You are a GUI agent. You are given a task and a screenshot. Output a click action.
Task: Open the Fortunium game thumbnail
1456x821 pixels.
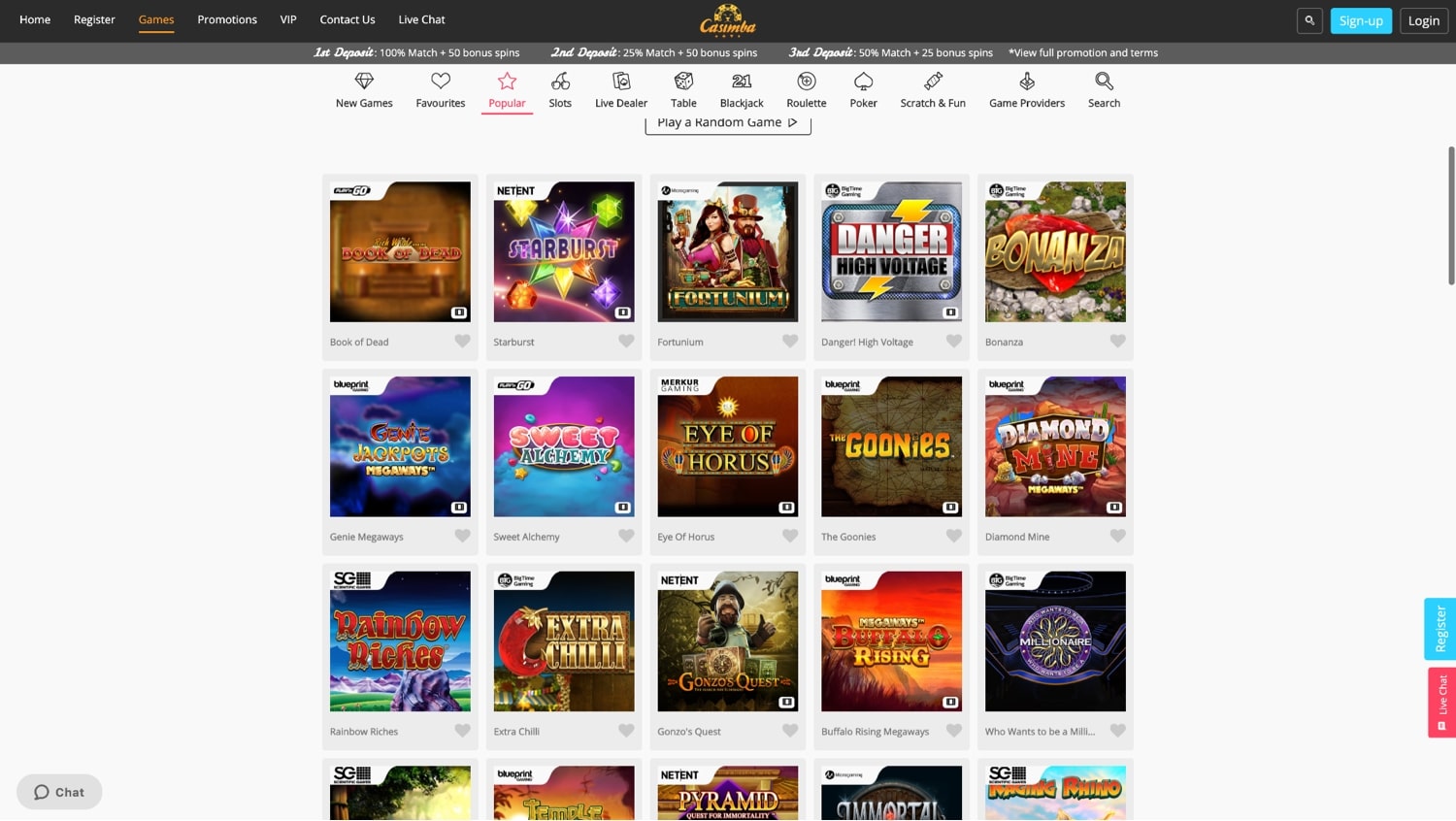point(728,251)
